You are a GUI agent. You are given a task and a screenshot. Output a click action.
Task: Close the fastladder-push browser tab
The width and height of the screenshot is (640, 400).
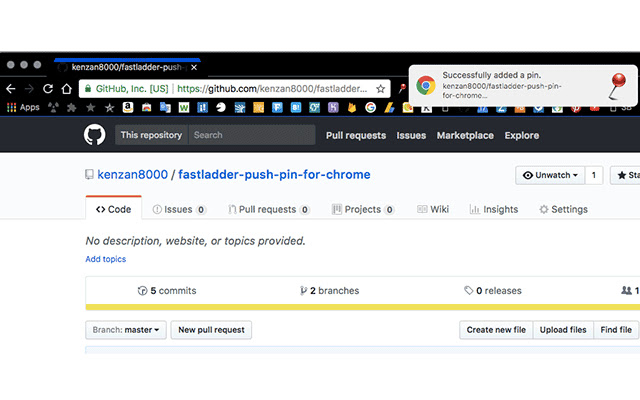(x=194, y=67)
